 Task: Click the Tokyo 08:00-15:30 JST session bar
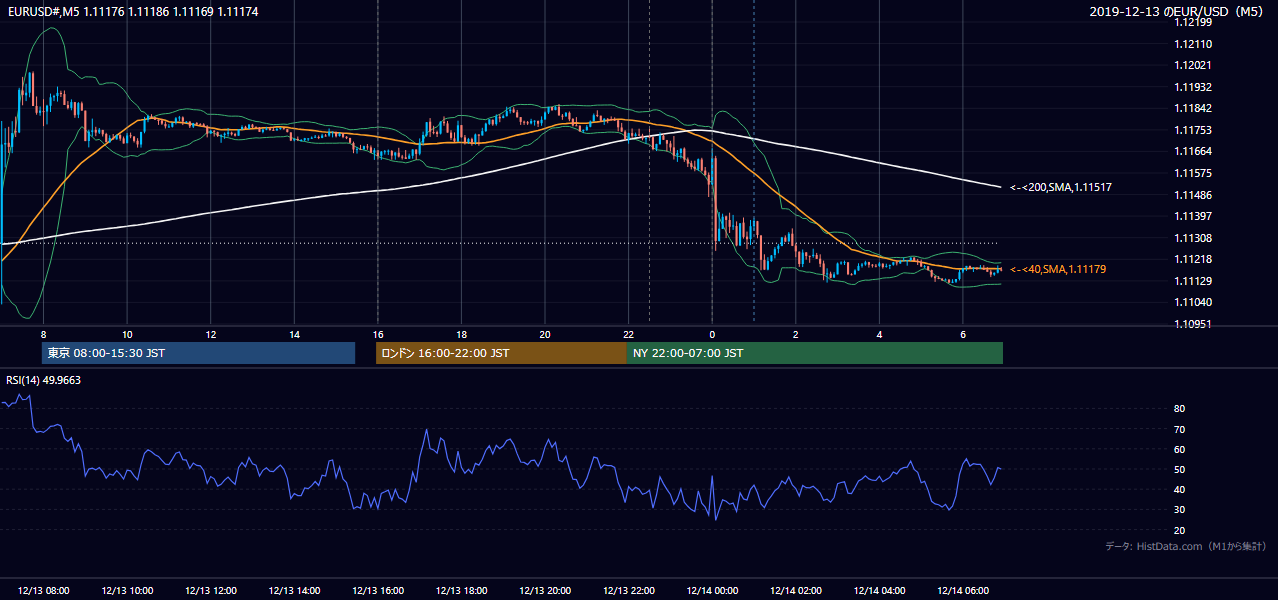click(x=198, y=353)
